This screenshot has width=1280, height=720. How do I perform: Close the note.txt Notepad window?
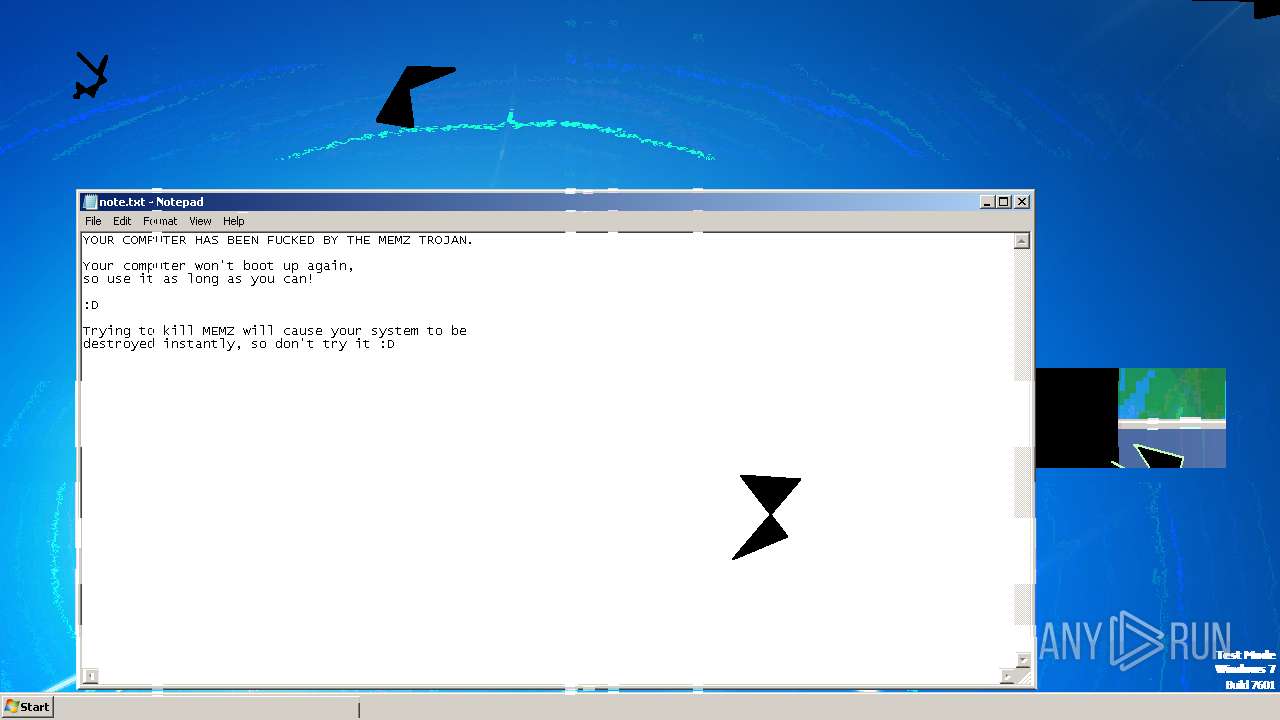tap(1022, 202)
